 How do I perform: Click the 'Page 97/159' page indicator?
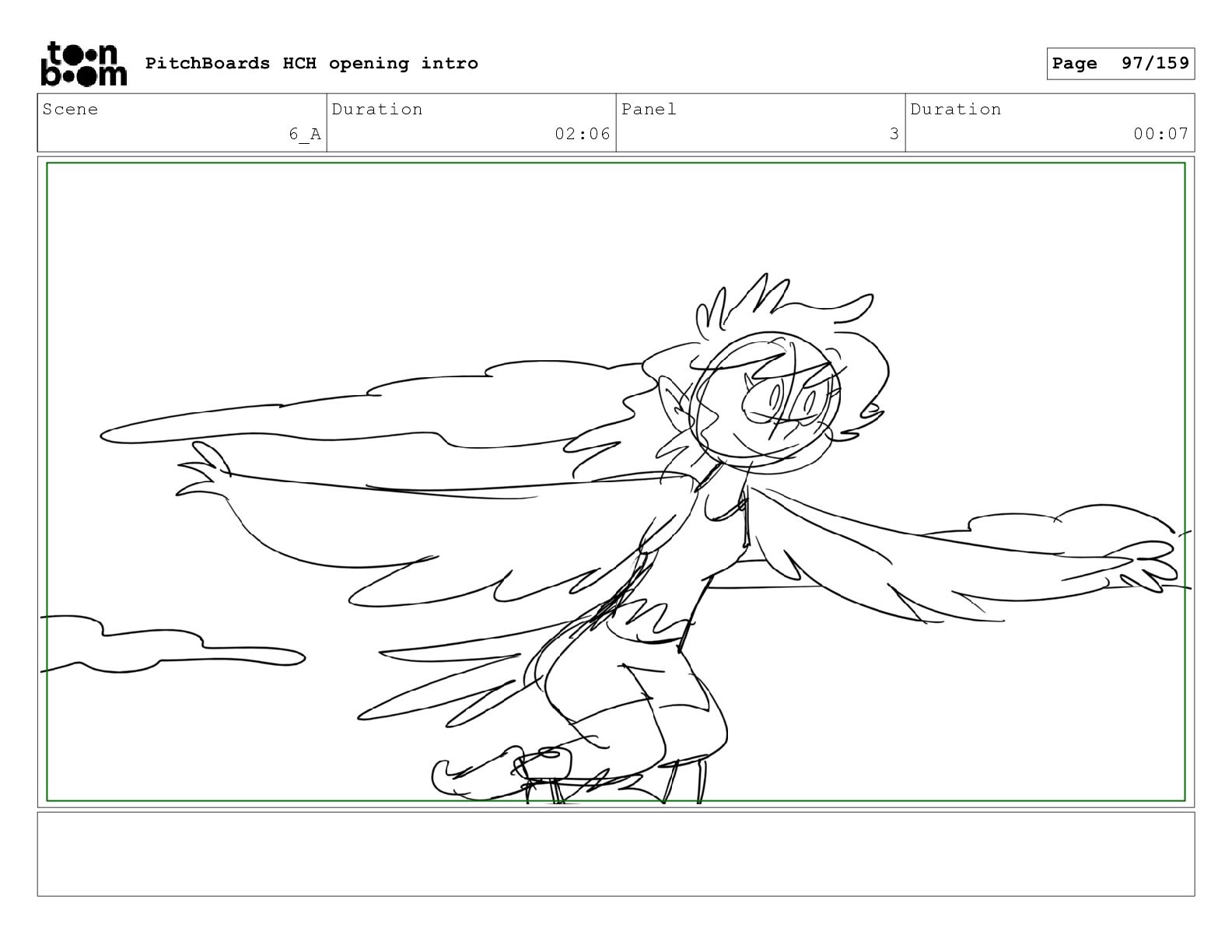click(x=1120, y=64)
